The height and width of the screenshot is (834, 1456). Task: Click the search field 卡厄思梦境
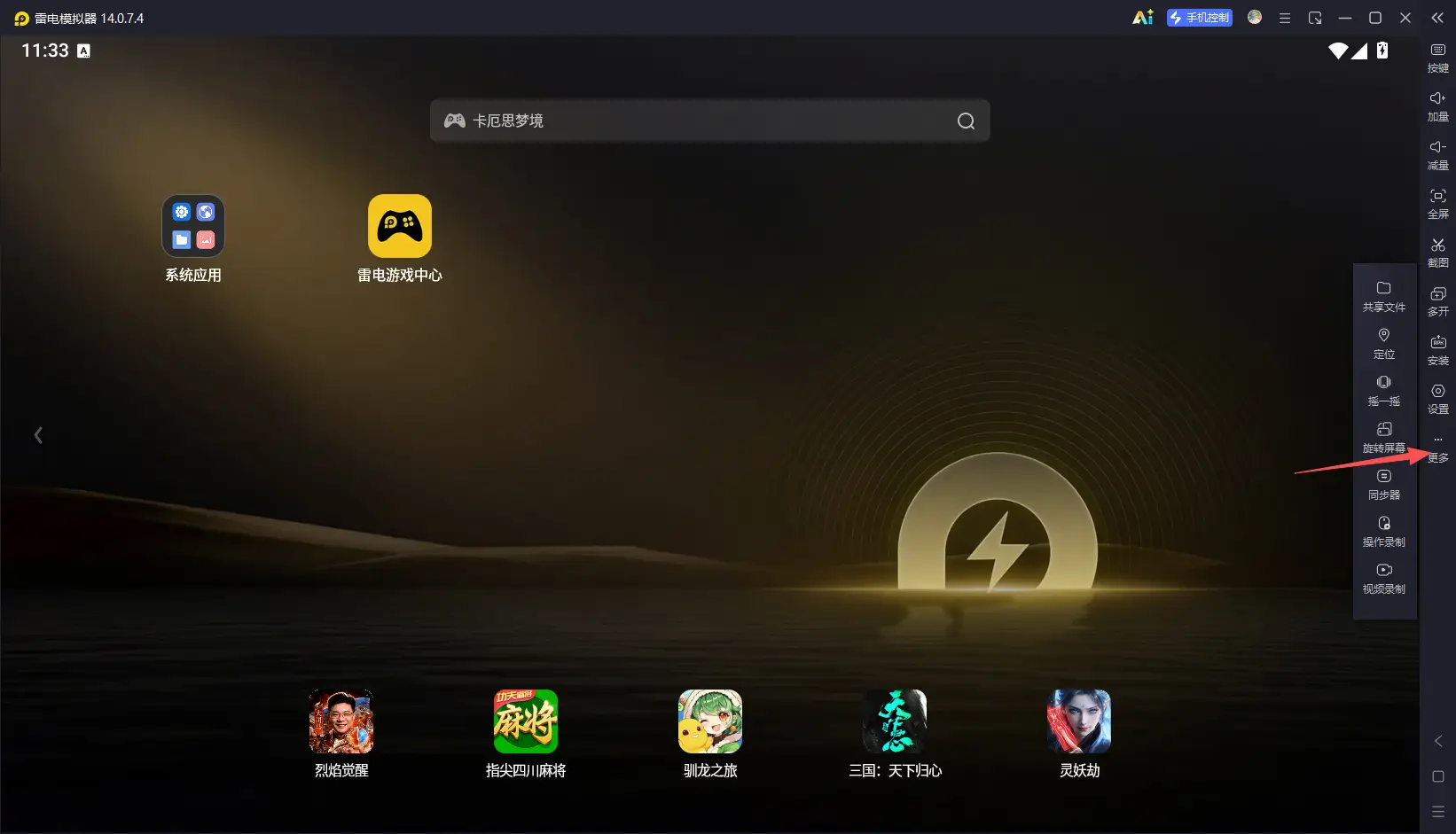tap(709, 121)
